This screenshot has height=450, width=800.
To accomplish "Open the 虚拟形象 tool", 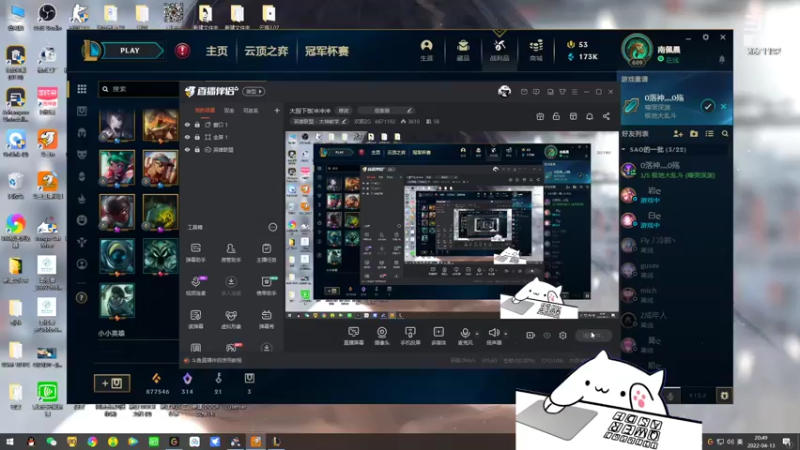I will (231, 319).
